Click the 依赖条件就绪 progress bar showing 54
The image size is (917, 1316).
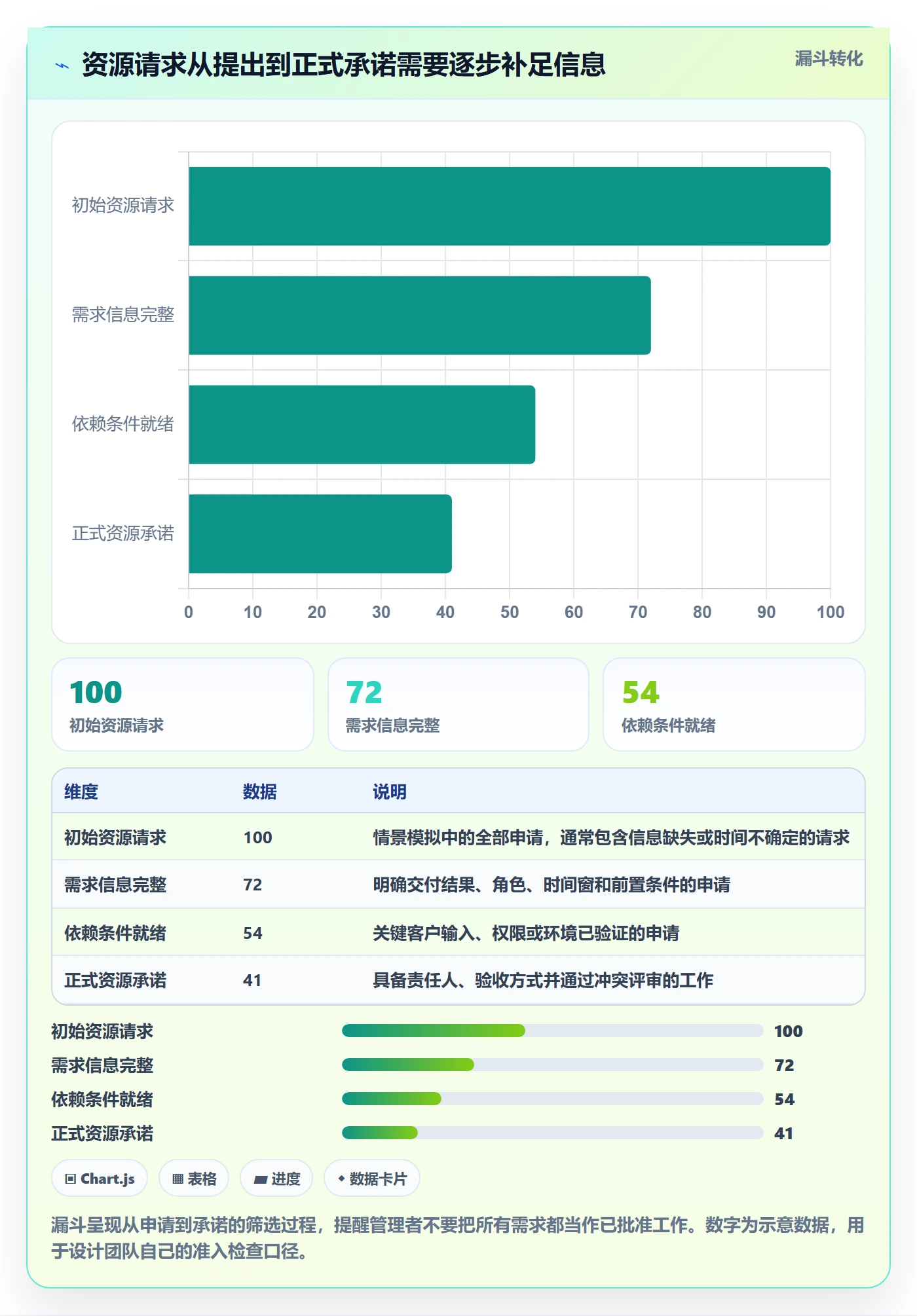coord(552,1099)
